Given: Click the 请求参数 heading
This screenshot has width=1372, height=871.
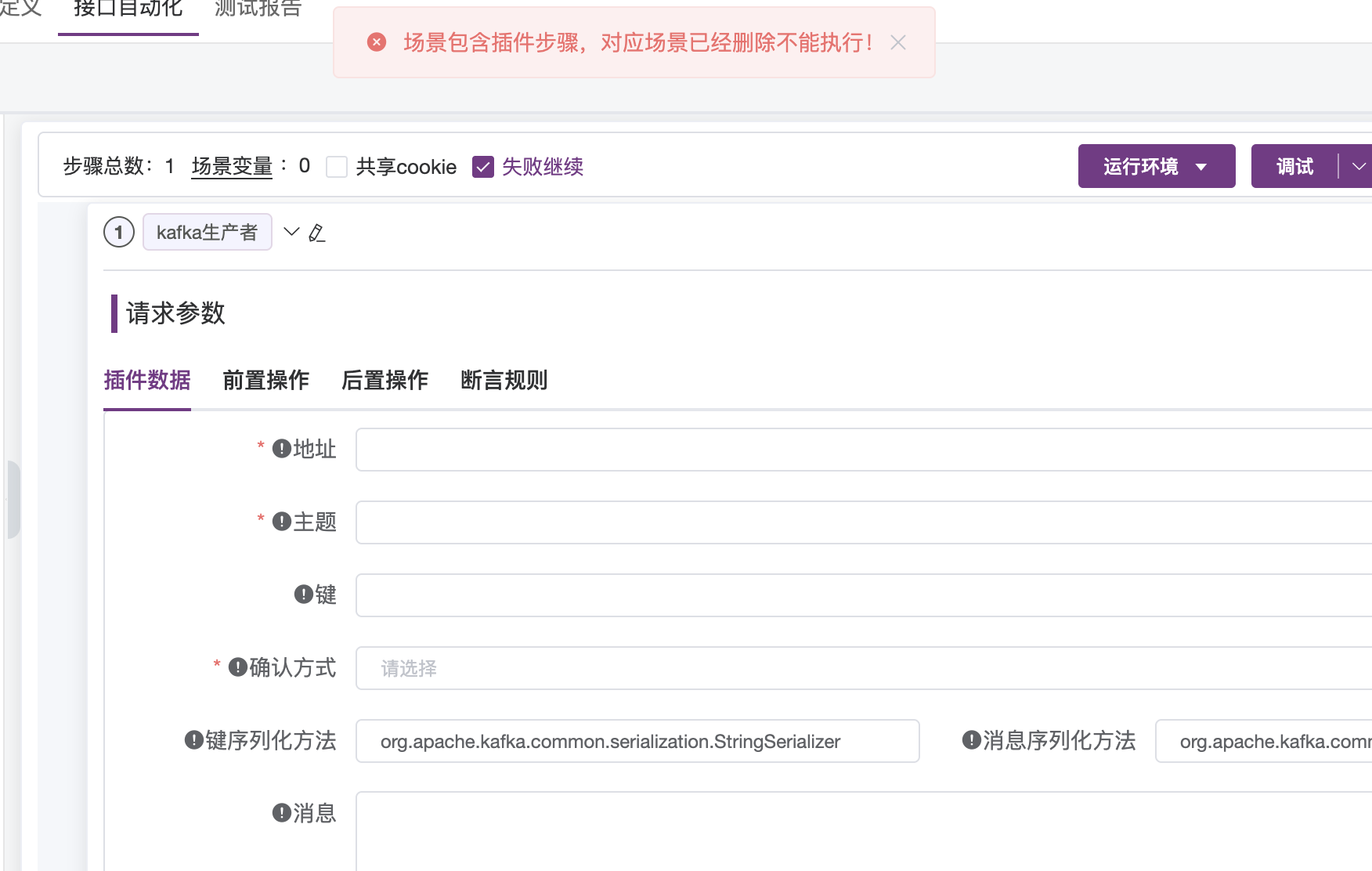Looking at the screenshot, I should 175,313.
